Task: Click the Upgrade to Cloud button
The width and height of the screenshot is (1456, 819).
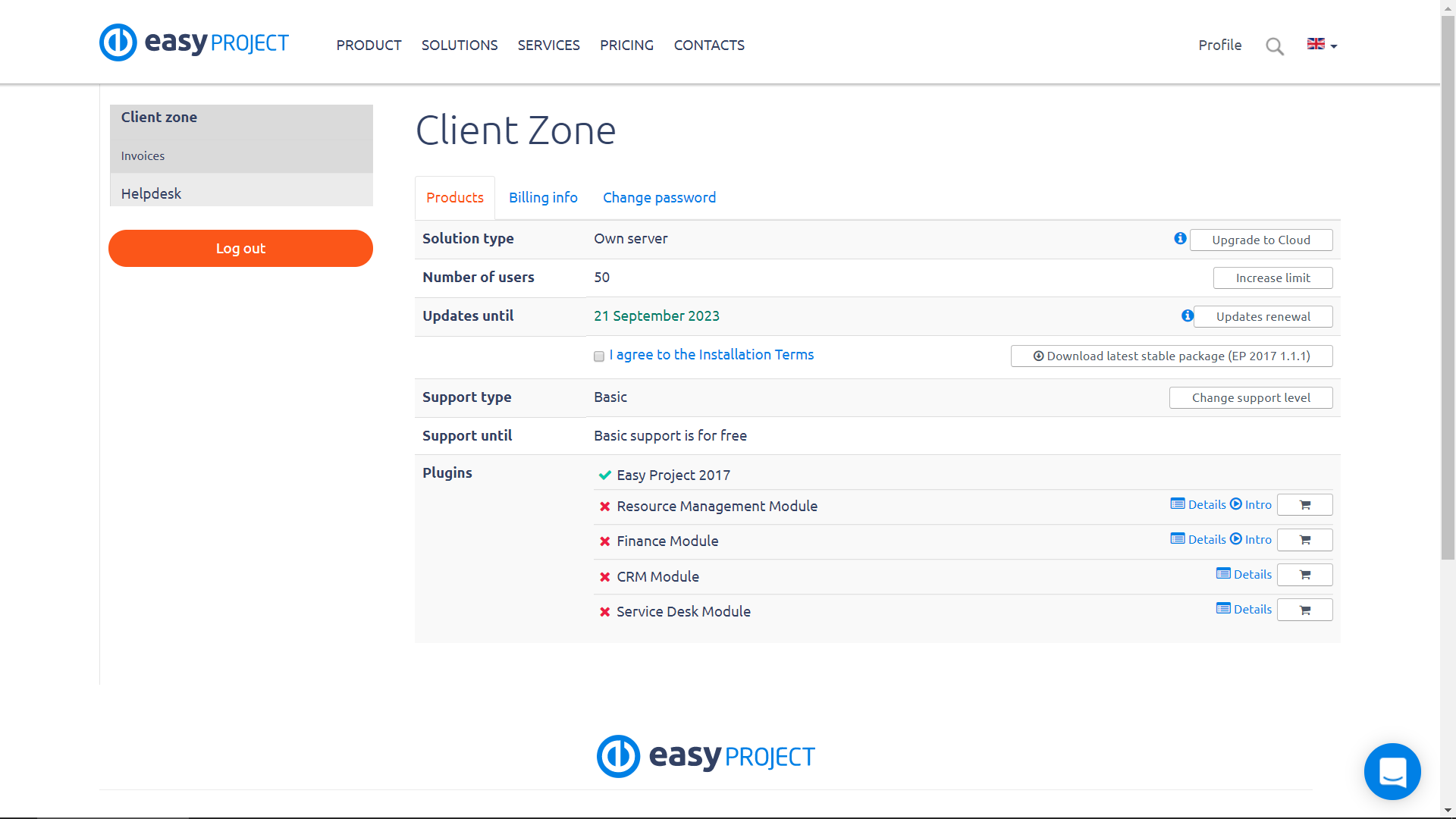Action: (1260, 240)
